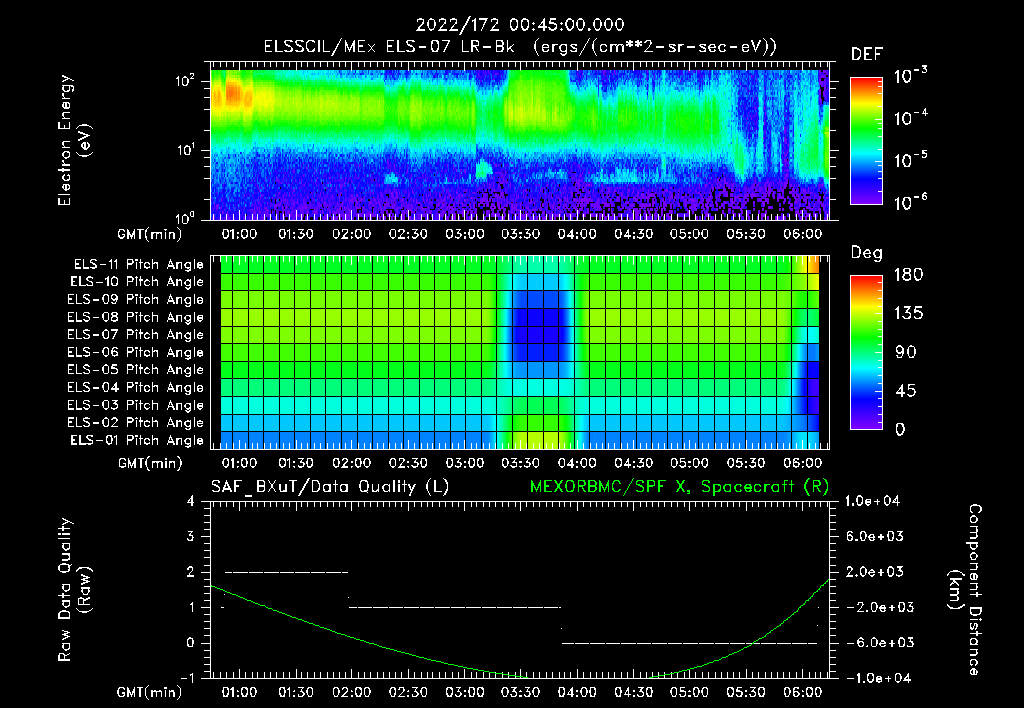Click the 10^-6 colorbar tick value
This screenshot has height=708, width=1024.
[x=910, y=202]
